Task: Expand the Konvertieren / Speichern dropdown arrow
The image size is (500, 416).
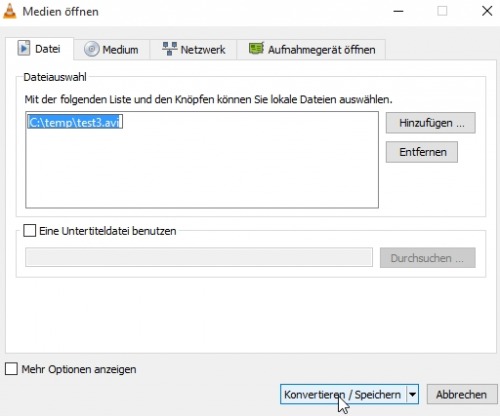Action: [x=412, y=395]
